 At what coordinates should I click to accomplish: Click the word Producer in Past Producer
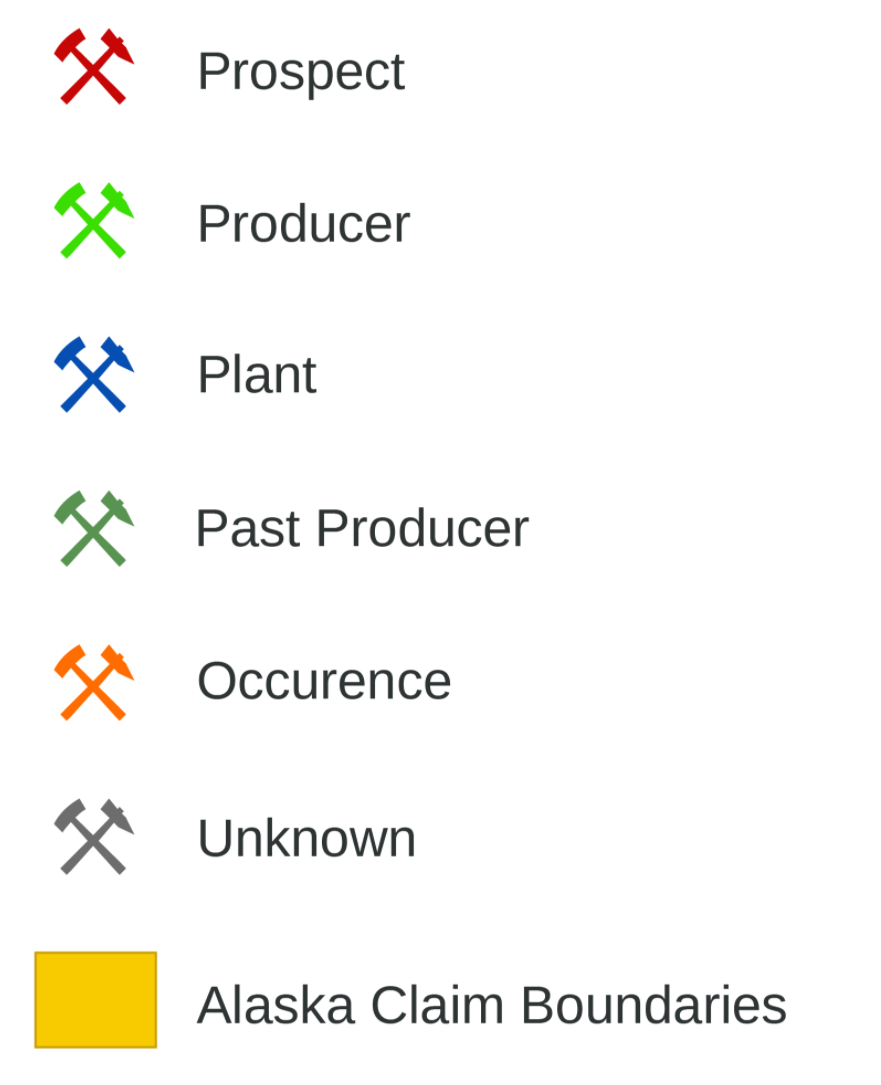423,529
